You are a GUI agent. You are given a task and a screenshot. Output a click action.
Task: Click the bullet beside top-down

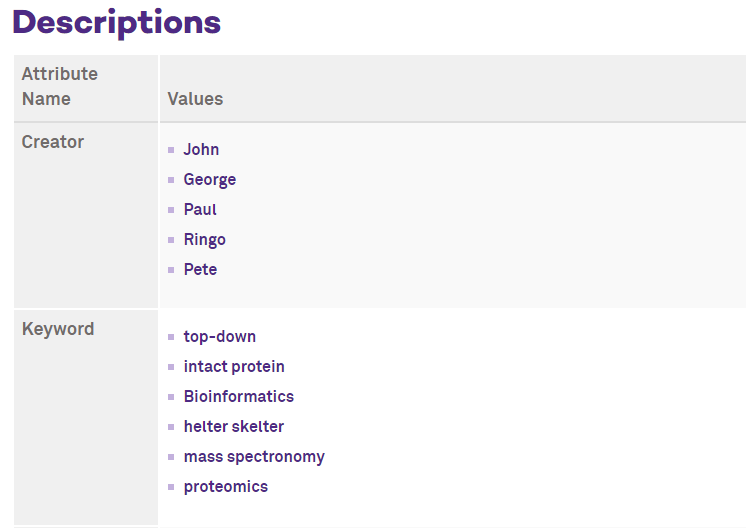click(171, 337)
